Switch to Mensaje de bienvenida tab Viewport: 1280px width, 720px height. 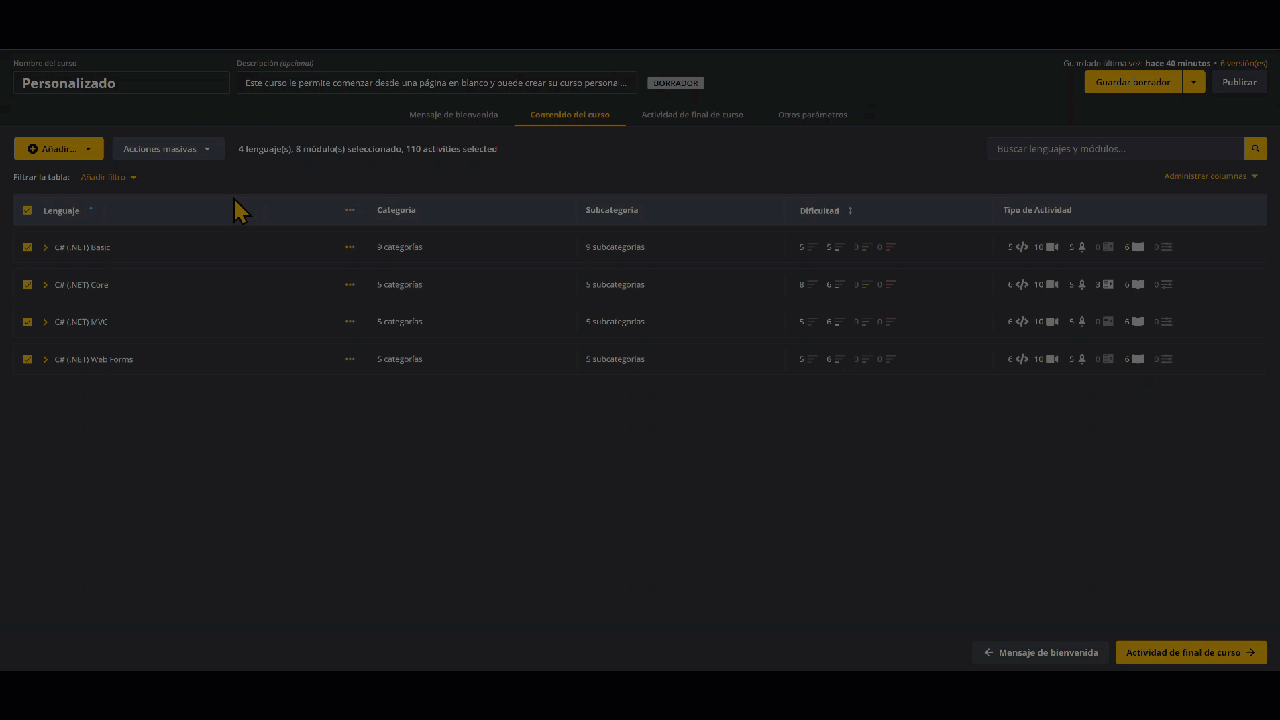[453, 115]
